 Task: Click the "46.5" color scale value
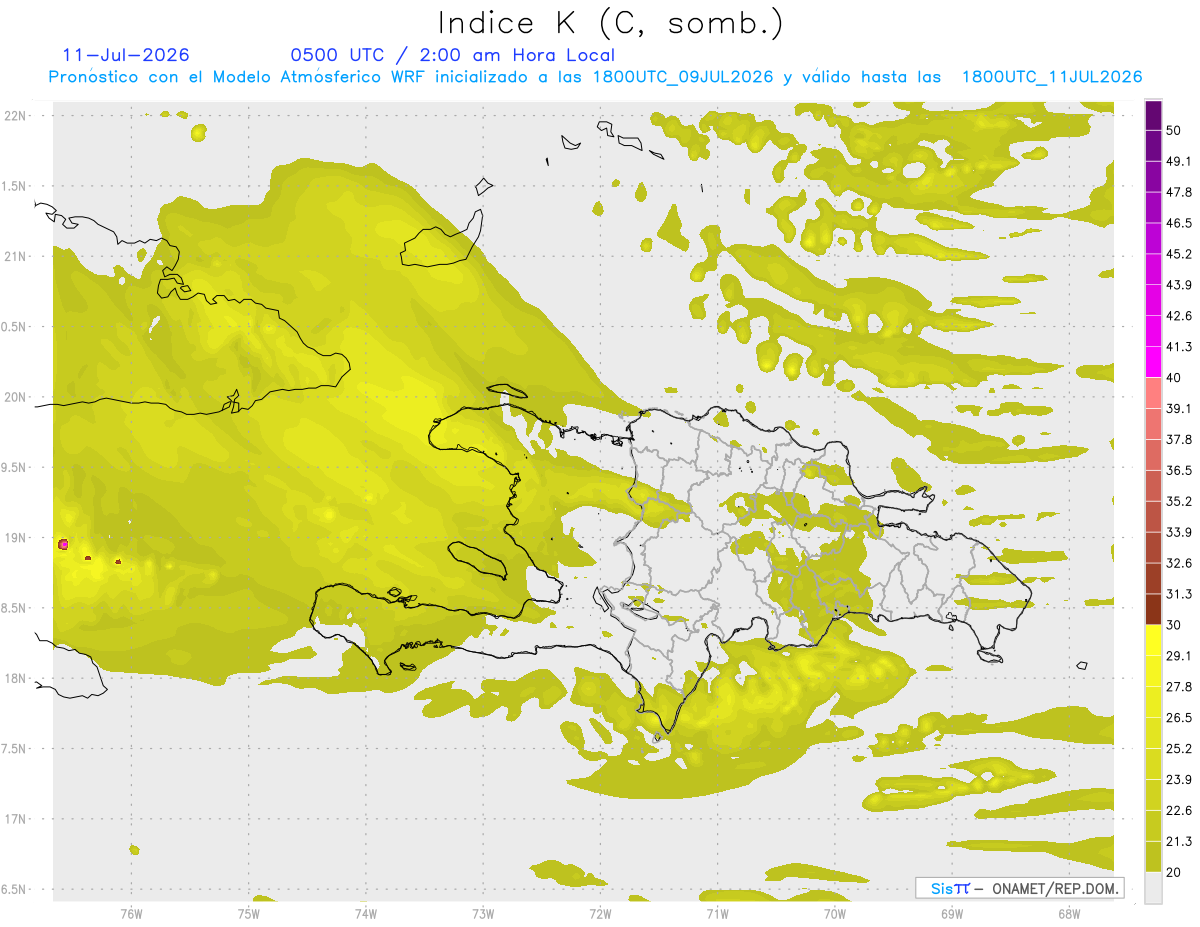pyautogui.click(x=1179, y=223)
